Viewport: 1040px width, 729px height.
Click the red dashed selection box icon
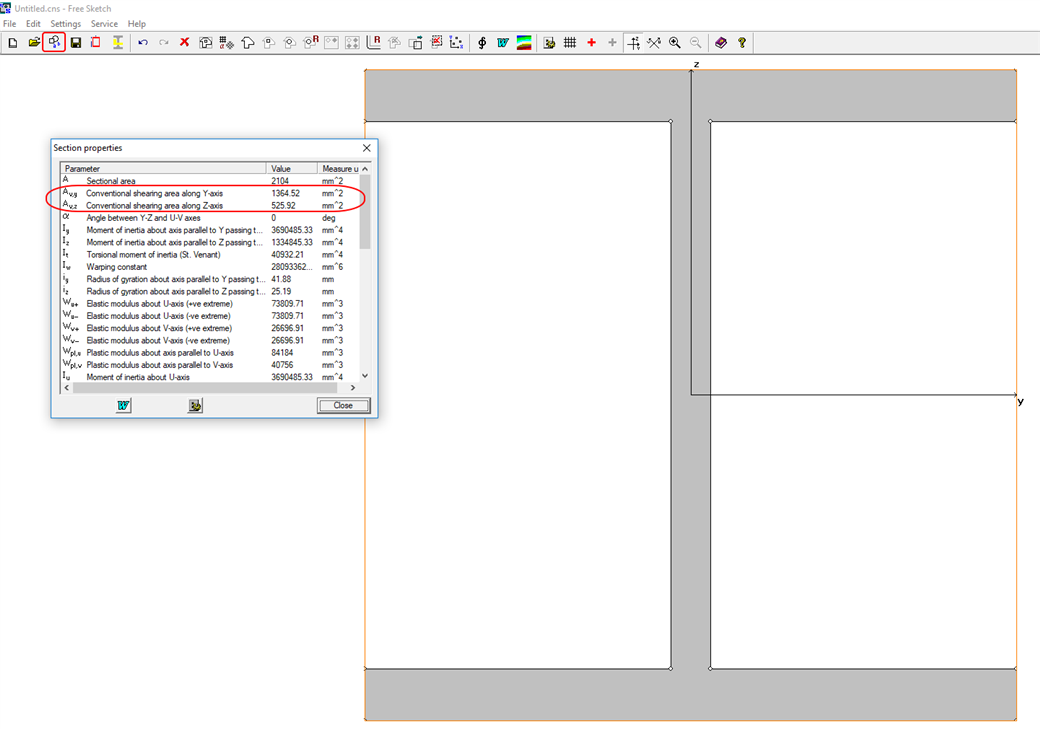(436, 42)
